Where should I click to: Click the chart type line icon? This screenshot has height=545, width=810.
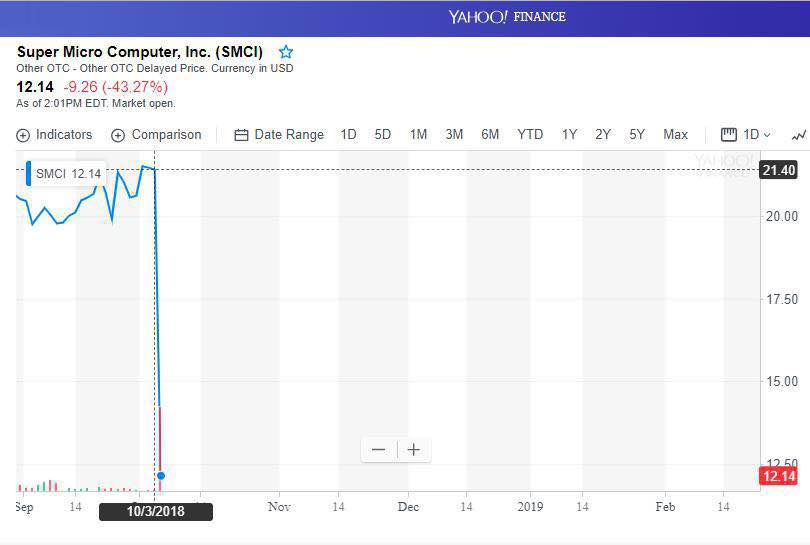tap(798, 135)
